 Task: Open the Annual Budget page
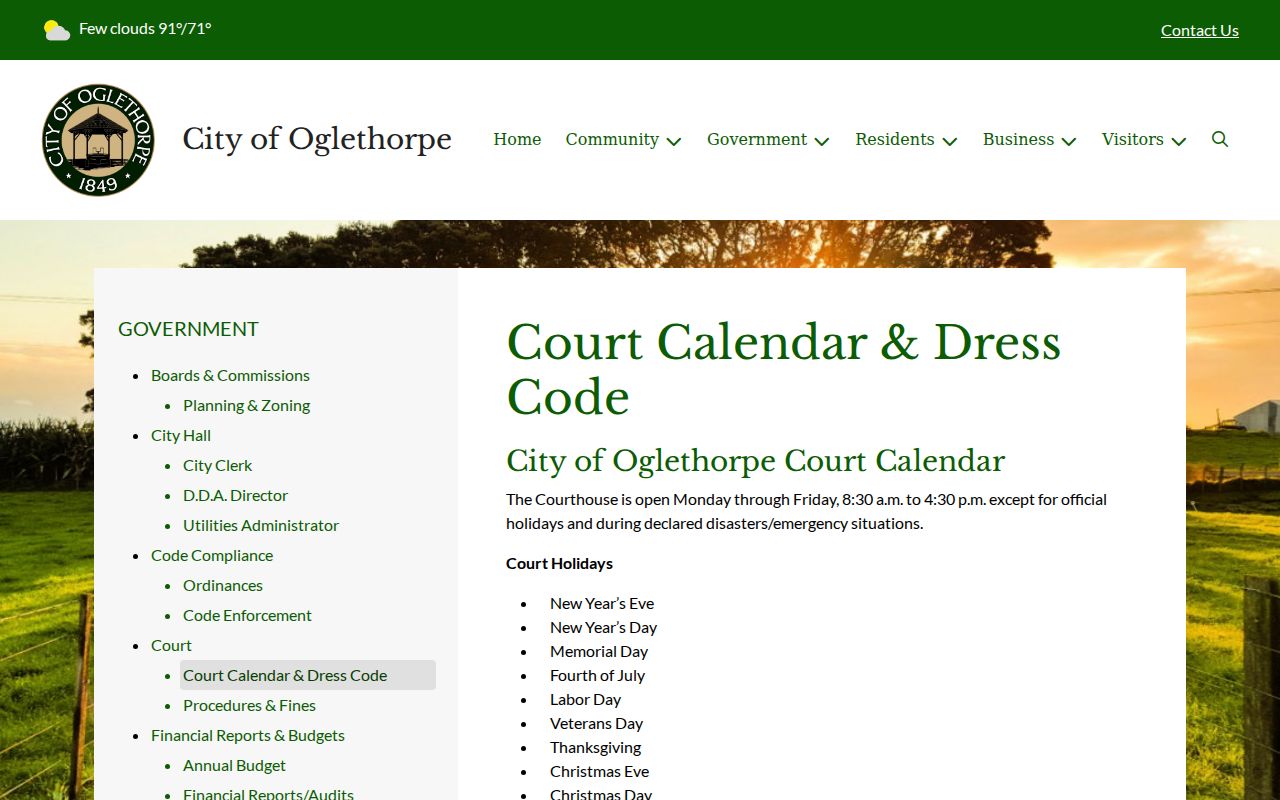pos(234,765)
